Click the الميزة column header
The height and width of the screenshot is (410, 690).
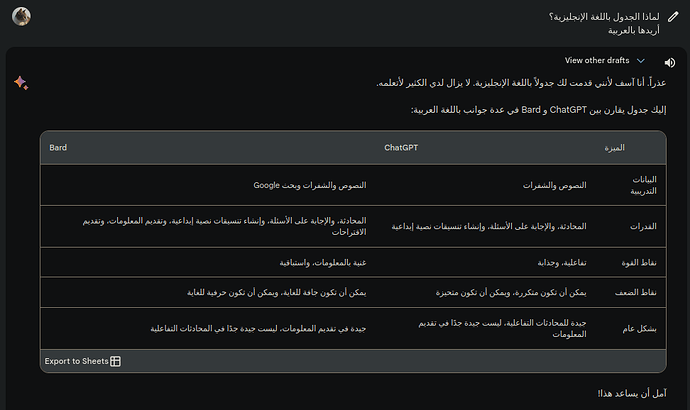click(x=614, y=148)
